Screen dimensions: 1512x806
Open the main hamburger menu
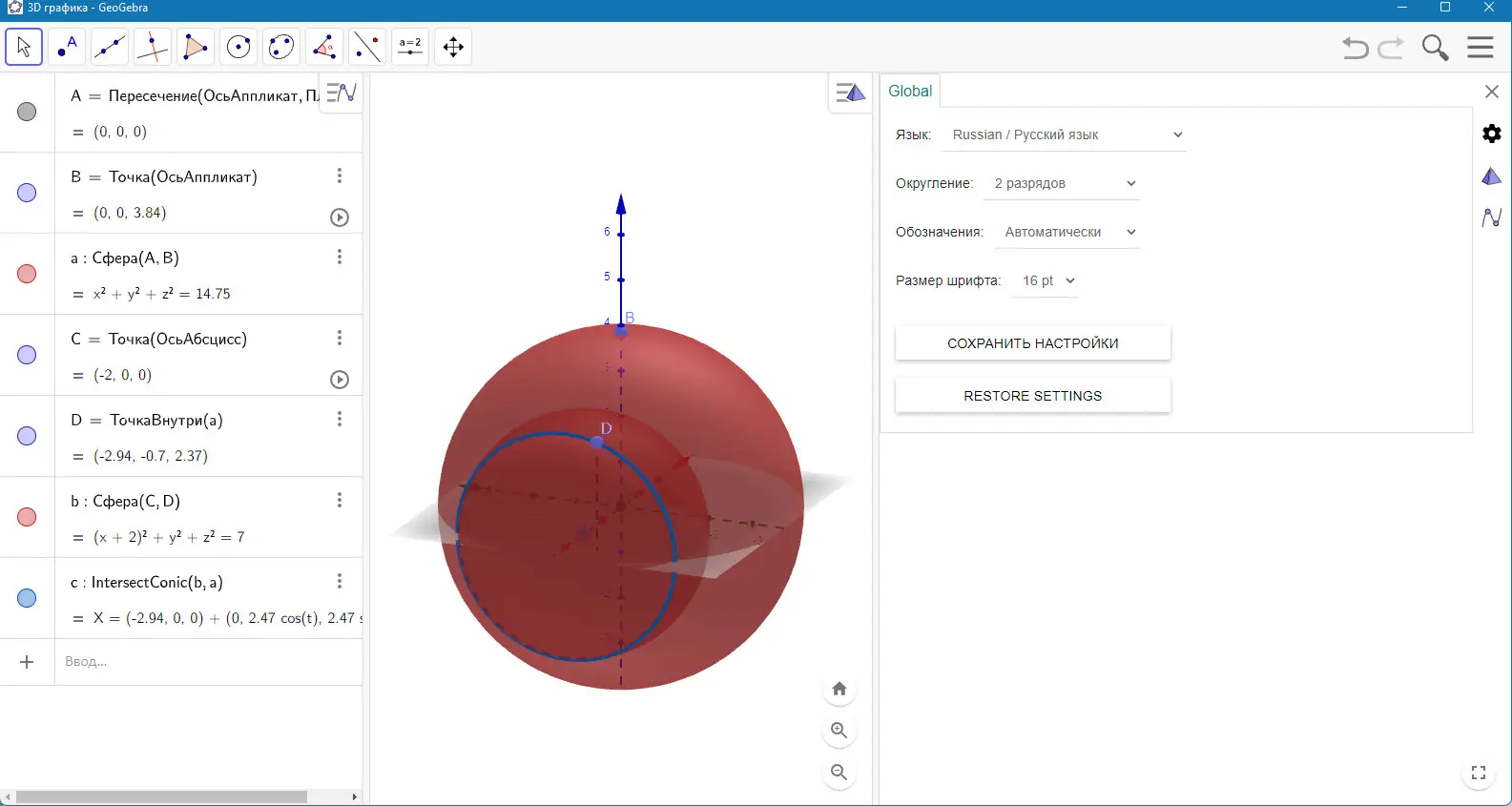(x=1481, y=47)
